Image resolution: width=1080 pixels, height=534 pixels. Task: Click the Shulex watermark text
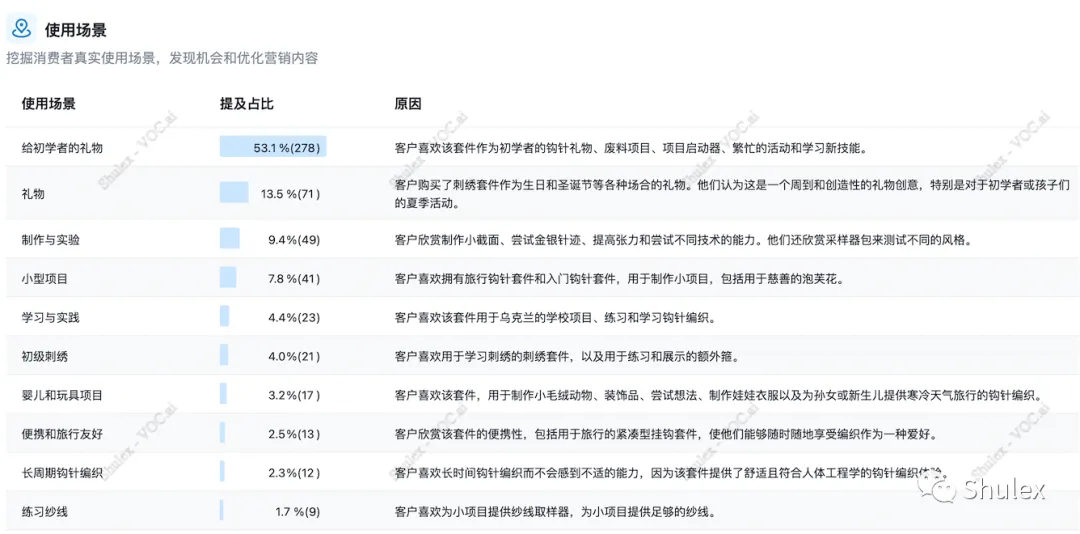(x=1004, y=490)
